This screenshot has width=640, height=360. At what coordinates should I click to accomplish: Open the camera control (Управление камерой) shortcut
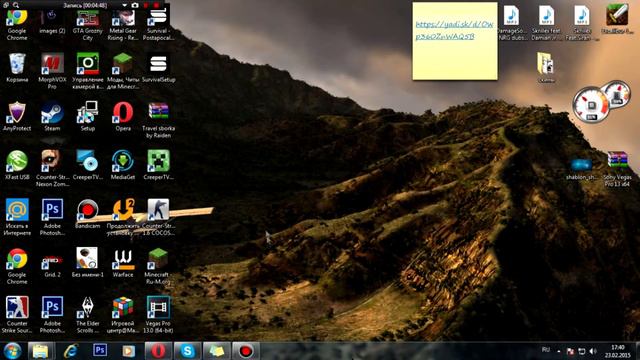coord(88,70)
